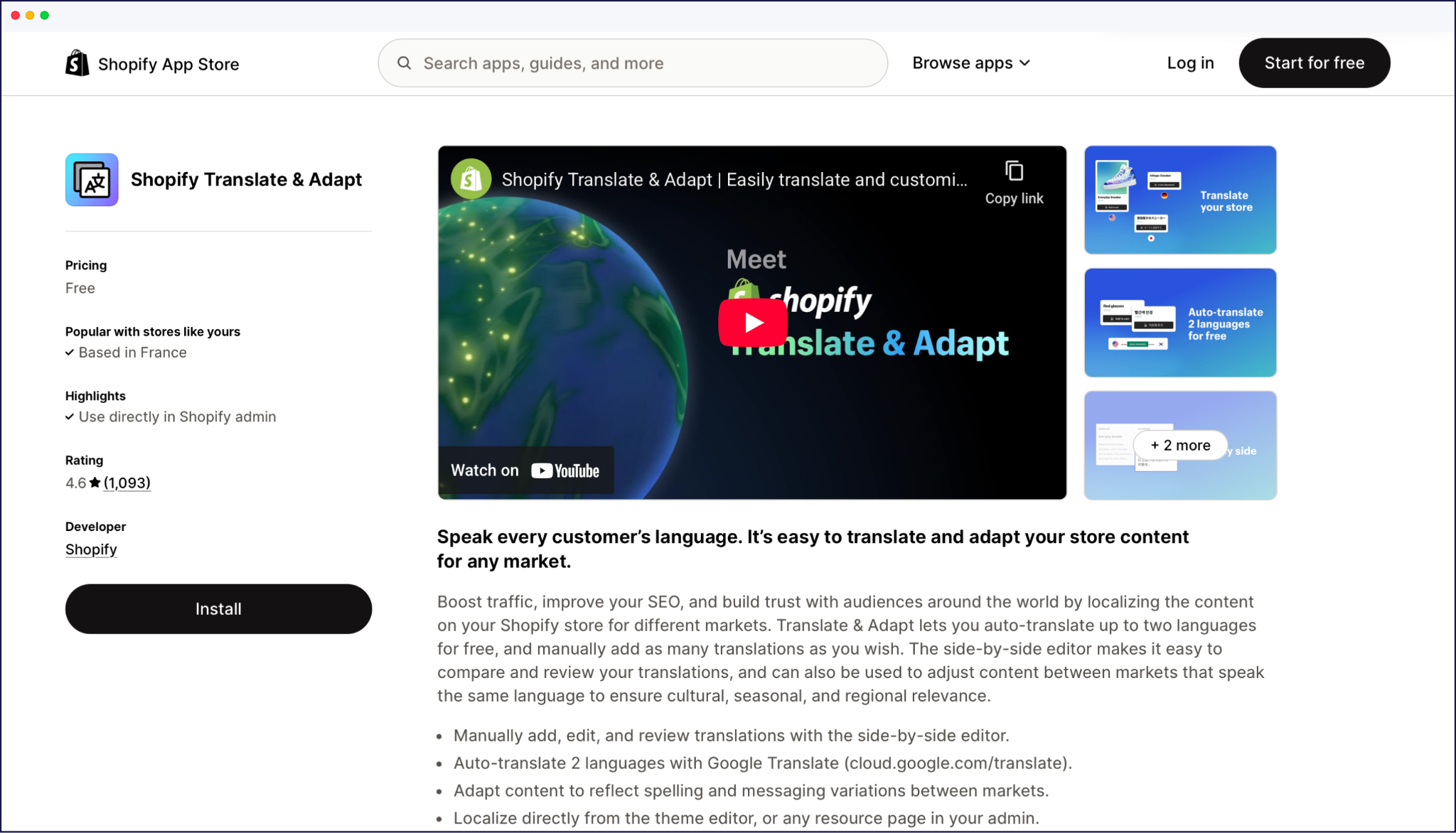The height and width of the screenshot is (833, 1456).
Task: Click the Shopify channel avatar in video
Action: coord(471,179)
